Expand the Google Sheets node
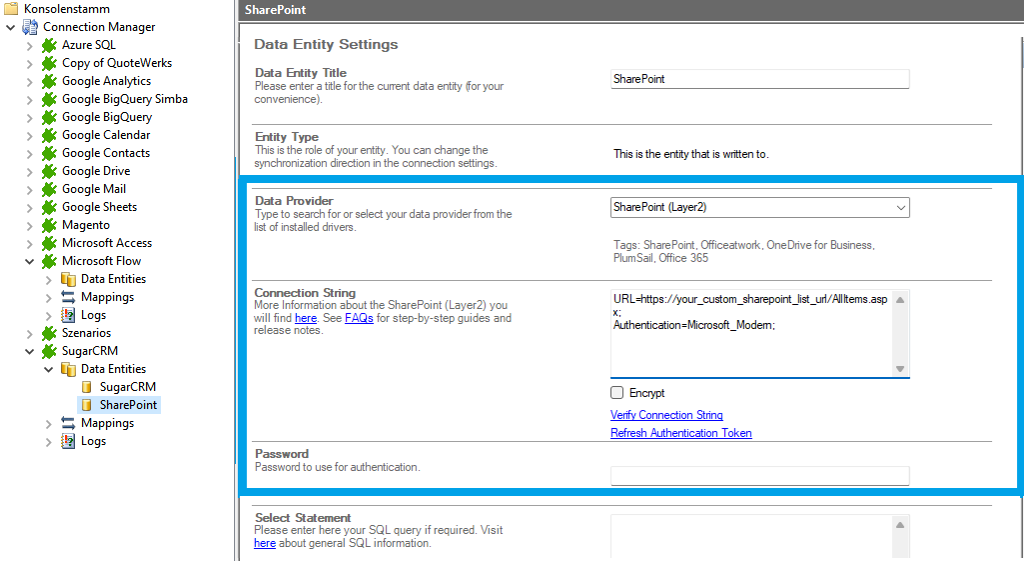The image size is (1024, 561). (29, 208)
